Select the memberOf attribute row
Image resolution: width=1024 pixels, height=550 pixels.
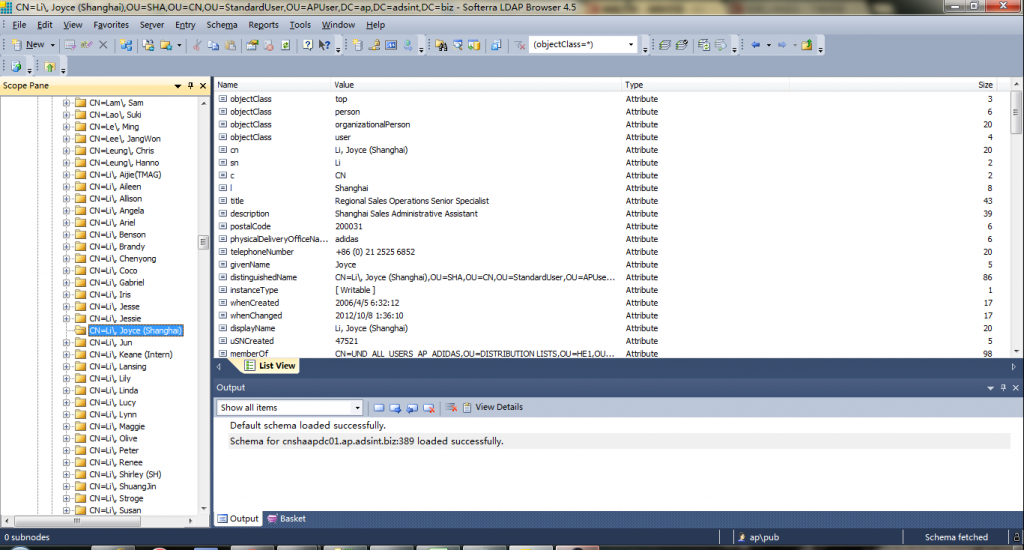(x=613, y=353)
